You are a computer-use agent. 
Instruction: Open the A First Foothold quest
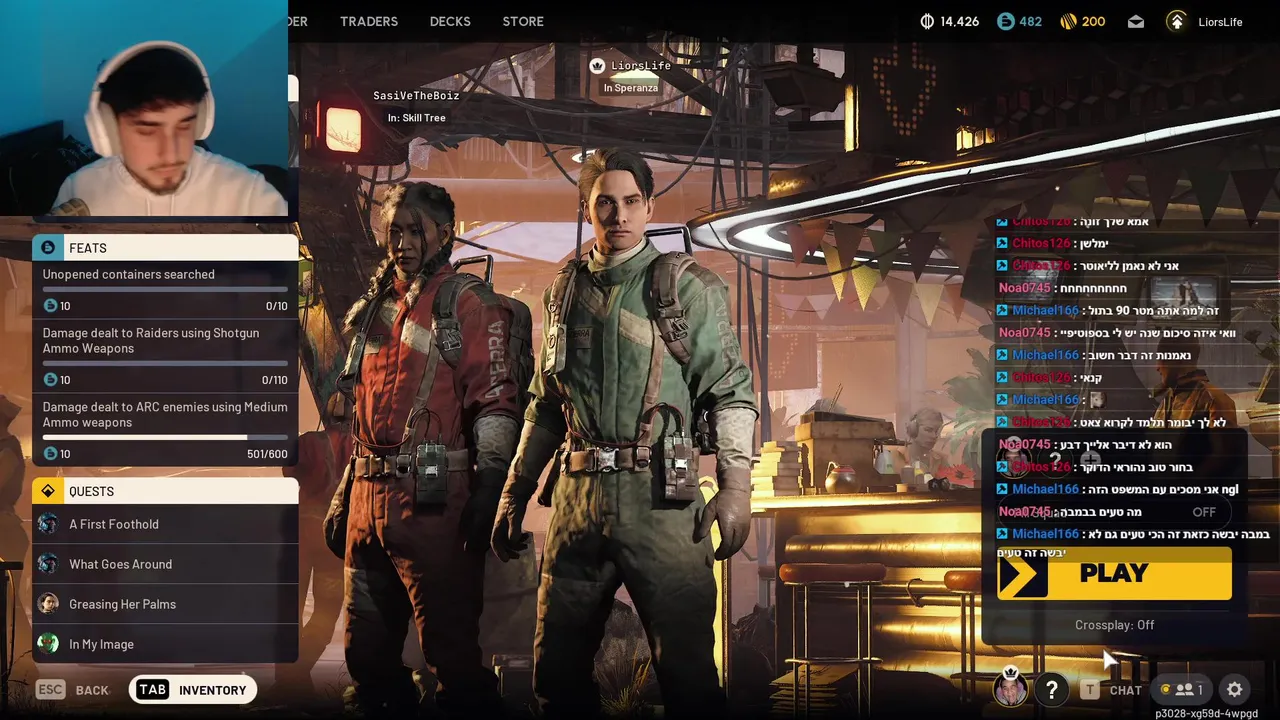click(165, 524)
